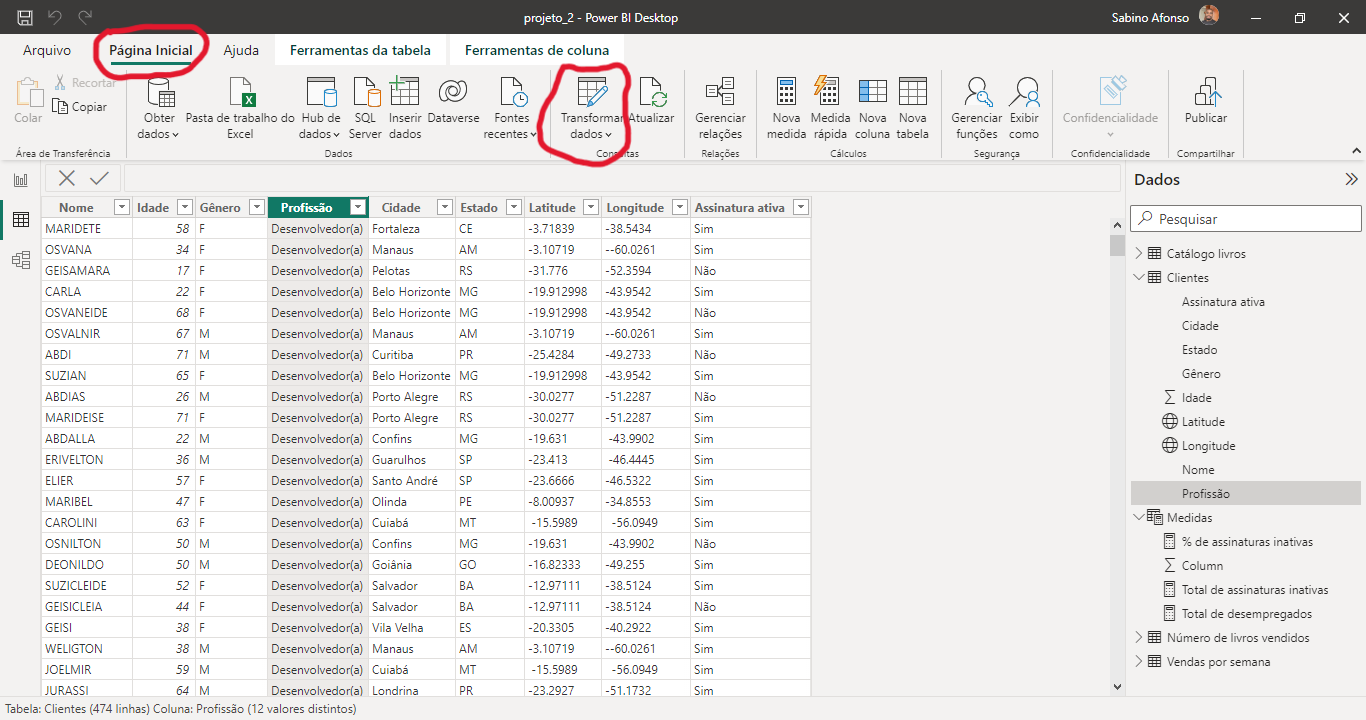Select the Página Inicial tab
The image size is (1366, 720).
[151, 50]
